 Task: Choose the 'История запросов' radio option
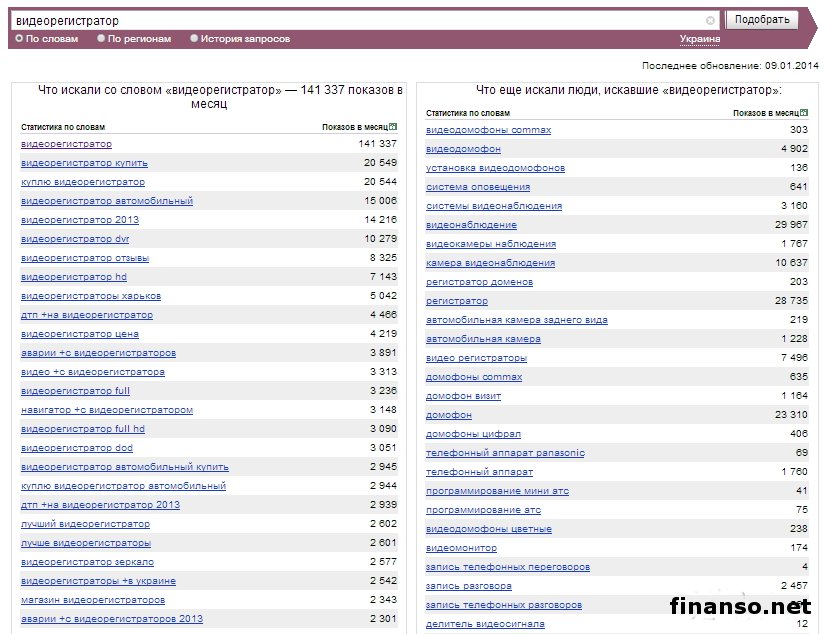coord(194,39)
